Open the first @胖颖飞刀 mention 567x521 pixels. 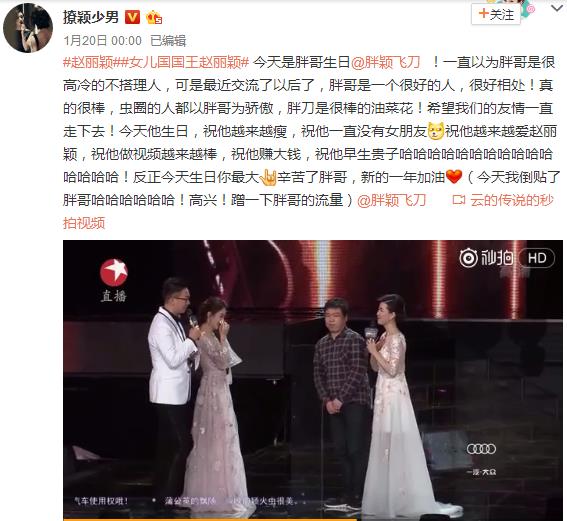385,62
